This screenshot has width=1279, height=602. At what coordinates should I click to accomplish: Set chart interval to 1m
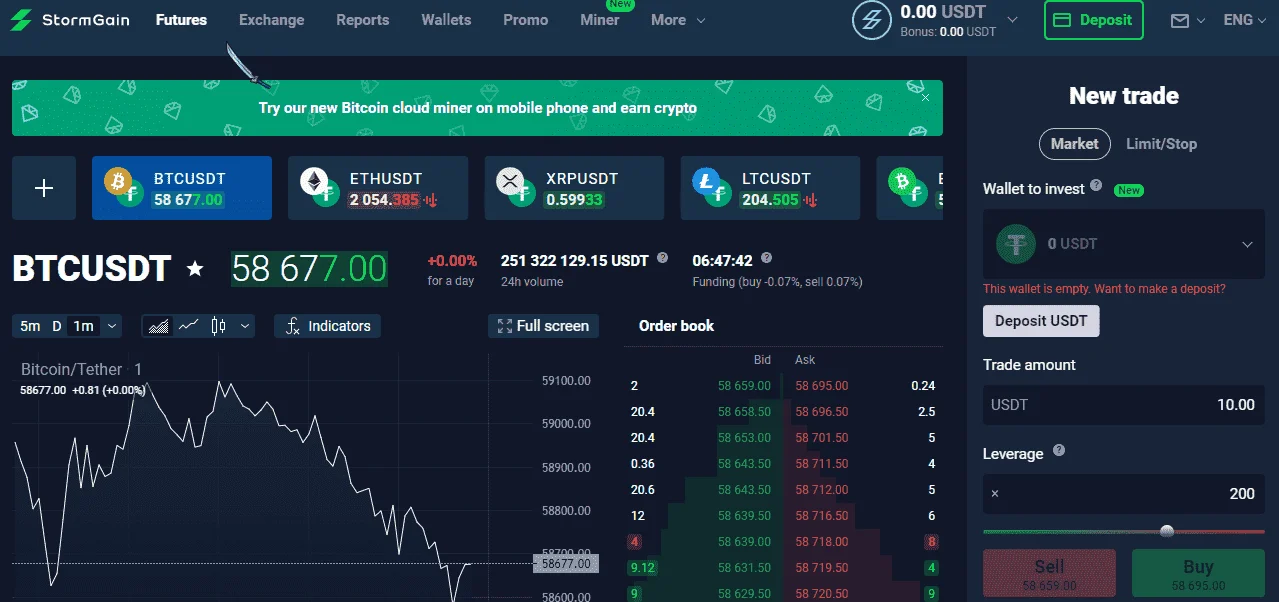click(x=83, y=326)
